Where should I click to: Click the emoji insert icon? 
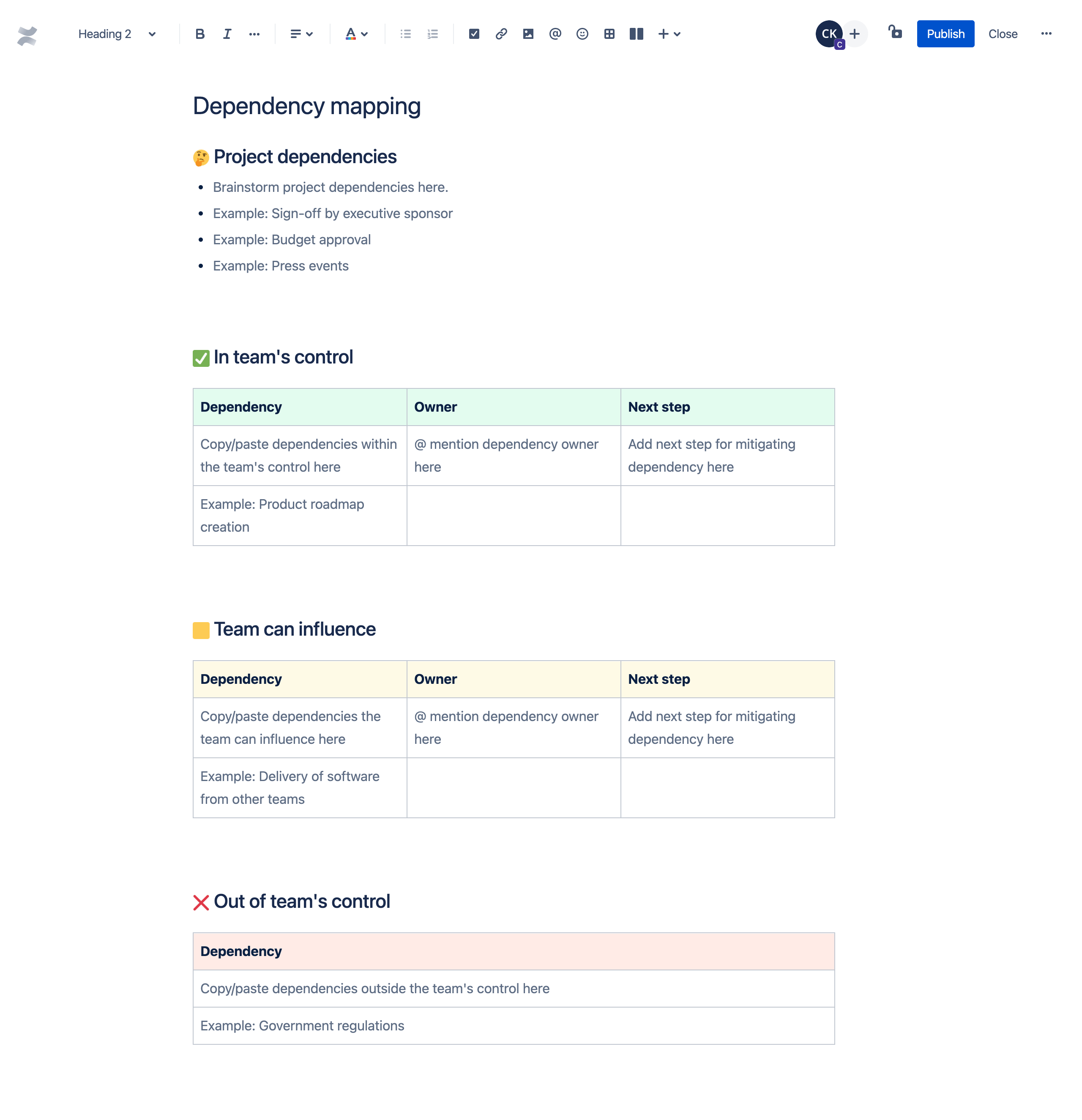[581, 33]
